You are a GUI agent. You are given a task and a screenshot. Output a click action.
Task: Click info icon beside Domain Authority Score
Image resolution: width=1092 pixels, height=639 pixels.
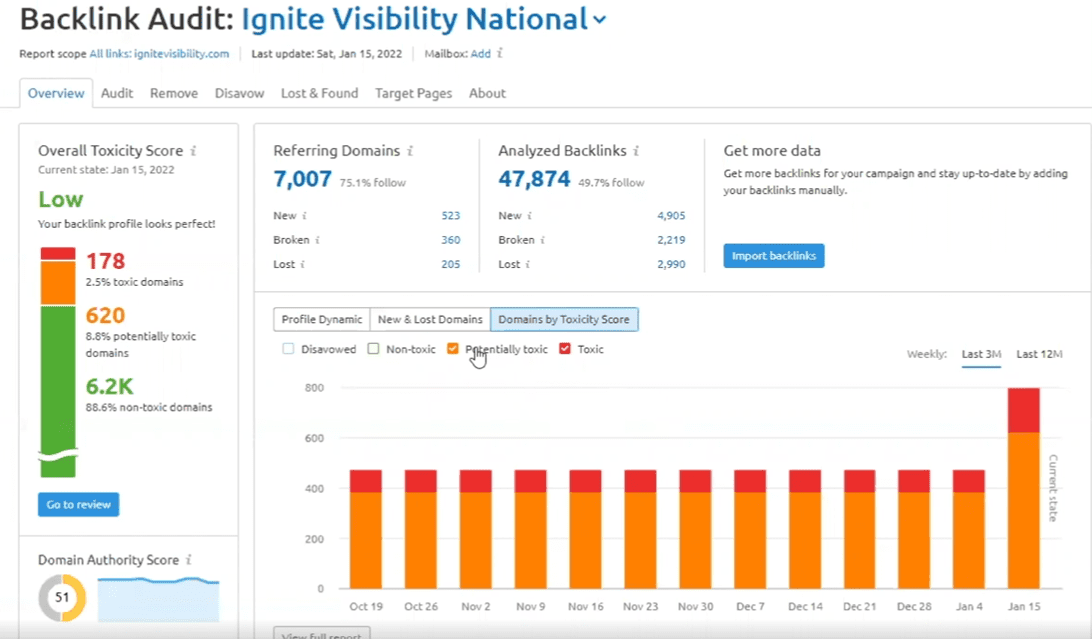[188, 560]
